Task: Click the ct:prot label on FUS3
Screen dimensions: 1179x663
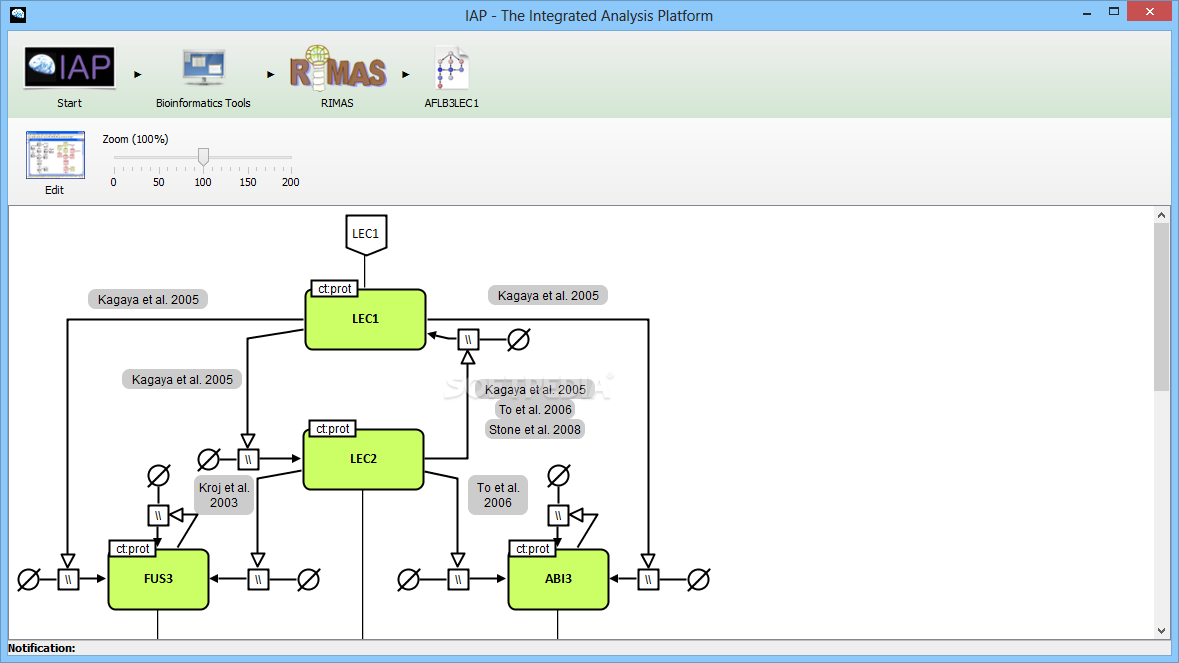Action: click(x=132, y=549)
